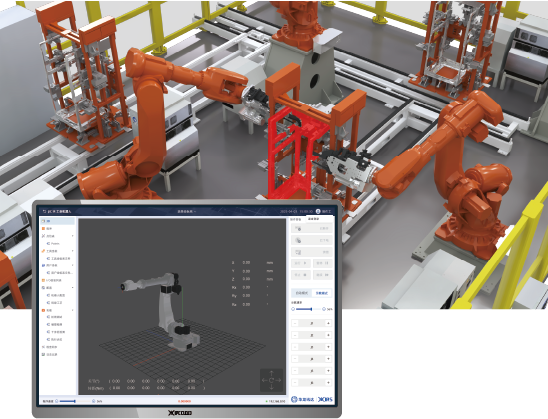This screenshot has width=548, height=419.
Task: Collapse the user-coordinate sidebar group
Action: tap(73, 266)
